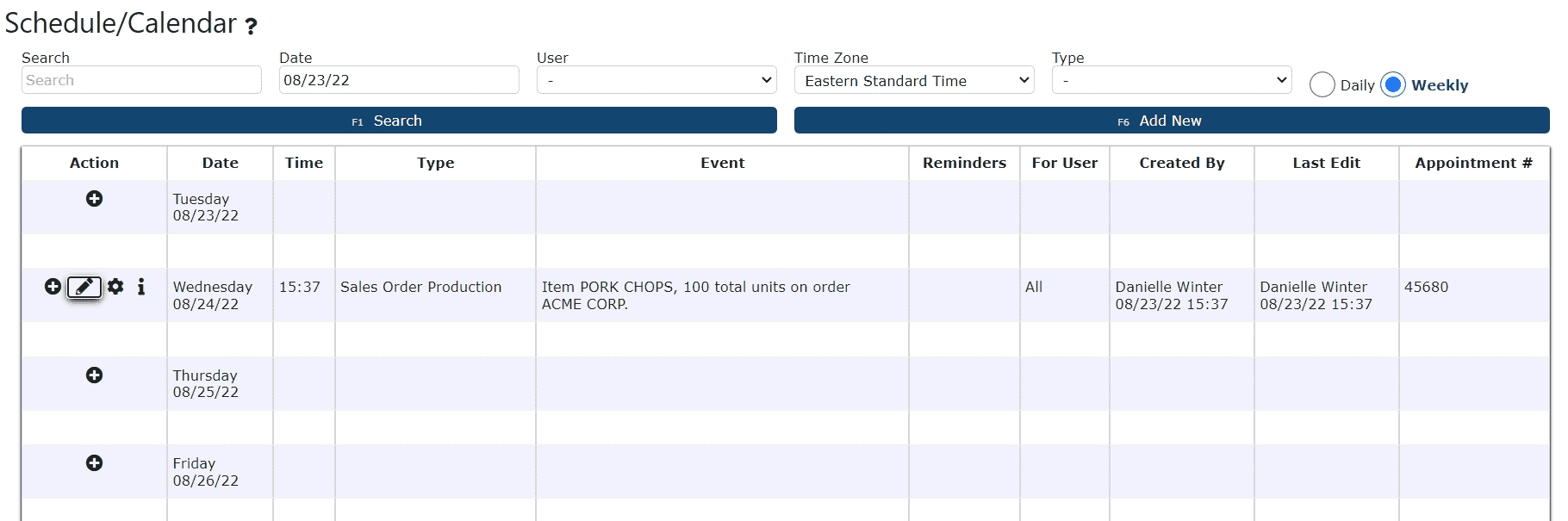Open Schedule/Calendar help question mark
This screenshot has height=521, width=1568.
[x=251, y=27]
